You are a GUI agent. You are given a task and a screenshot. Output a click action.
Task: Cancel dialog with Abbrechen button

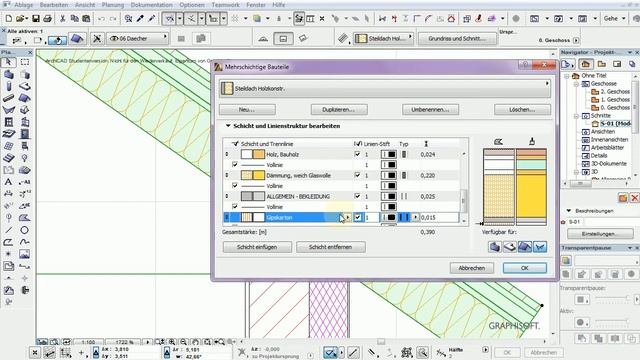pos(472,268)
